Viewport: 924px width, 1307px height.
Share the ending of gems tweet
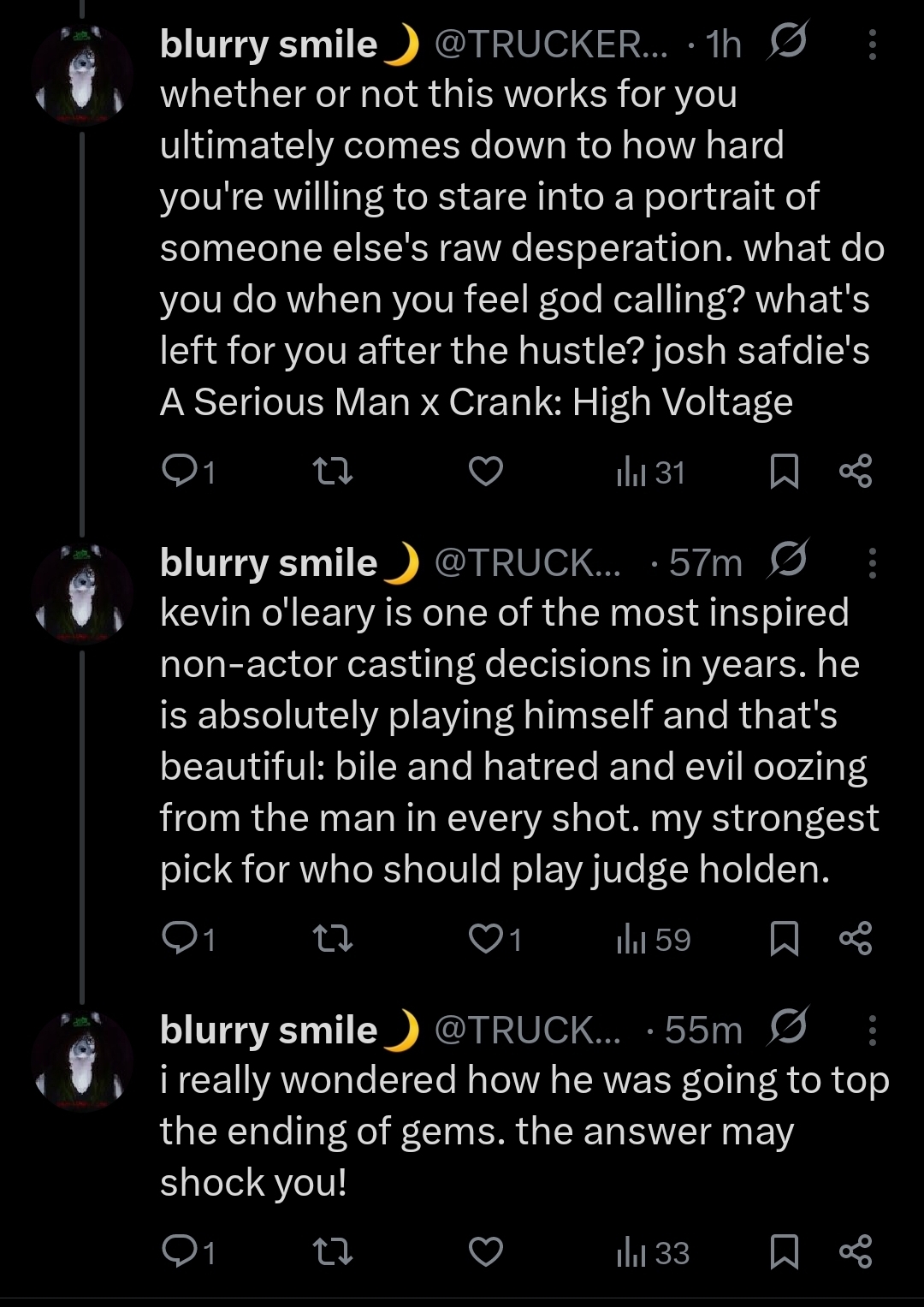coord(856,1252)
